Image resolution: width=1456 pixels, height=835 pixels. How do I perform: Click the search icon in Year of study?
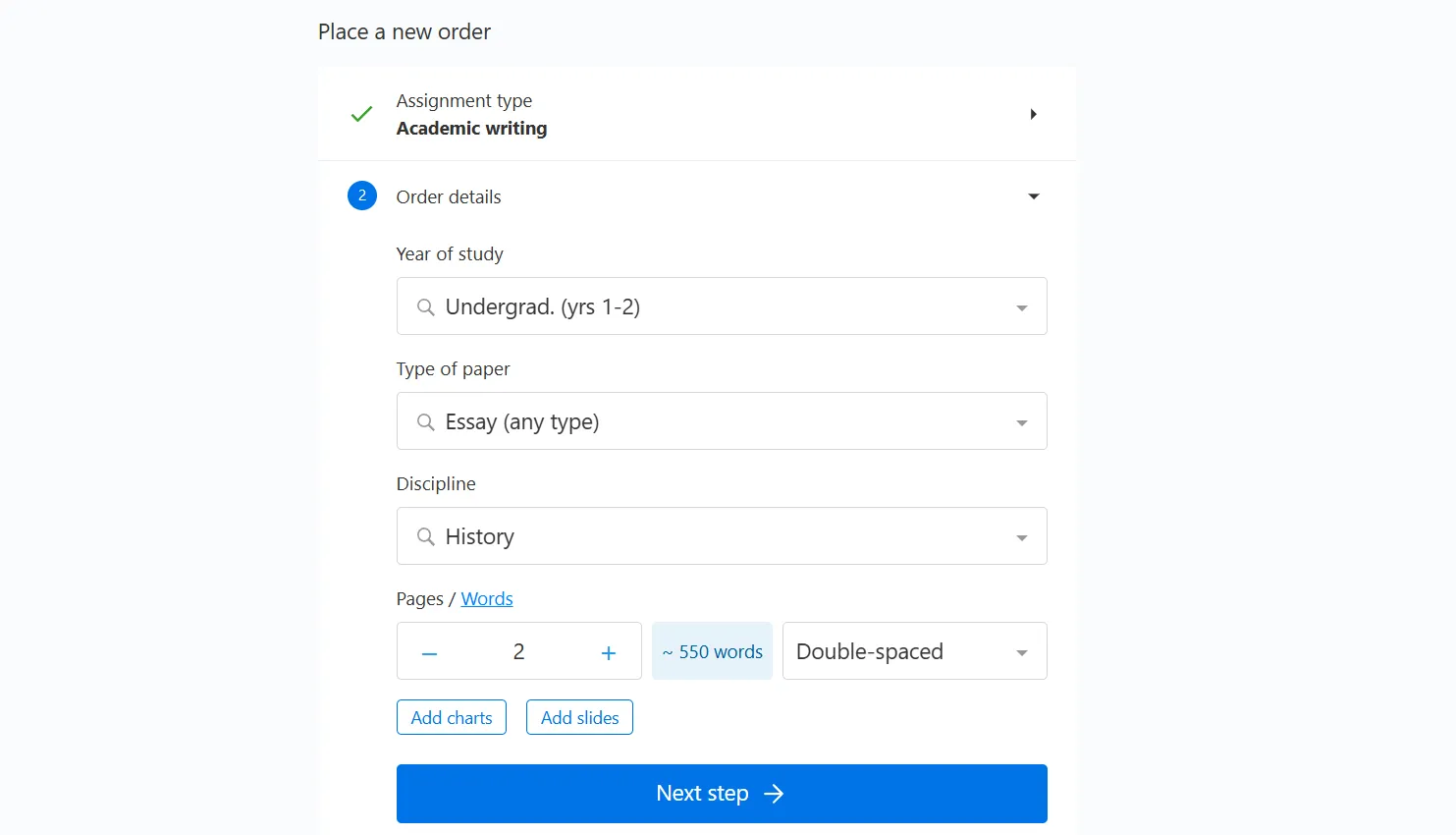(425, 307)
